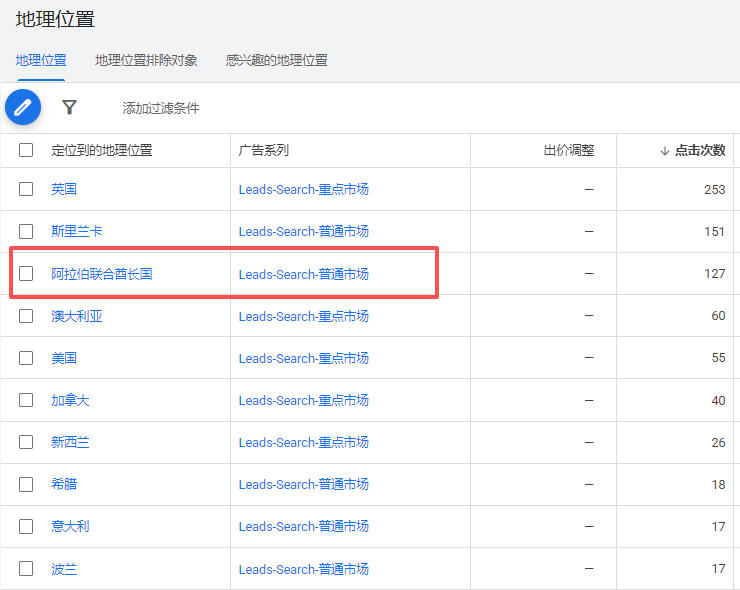Click the bid adjustment dash for 希腊
The height and width of the screenshot is (590, 740).
click(589, 484)
